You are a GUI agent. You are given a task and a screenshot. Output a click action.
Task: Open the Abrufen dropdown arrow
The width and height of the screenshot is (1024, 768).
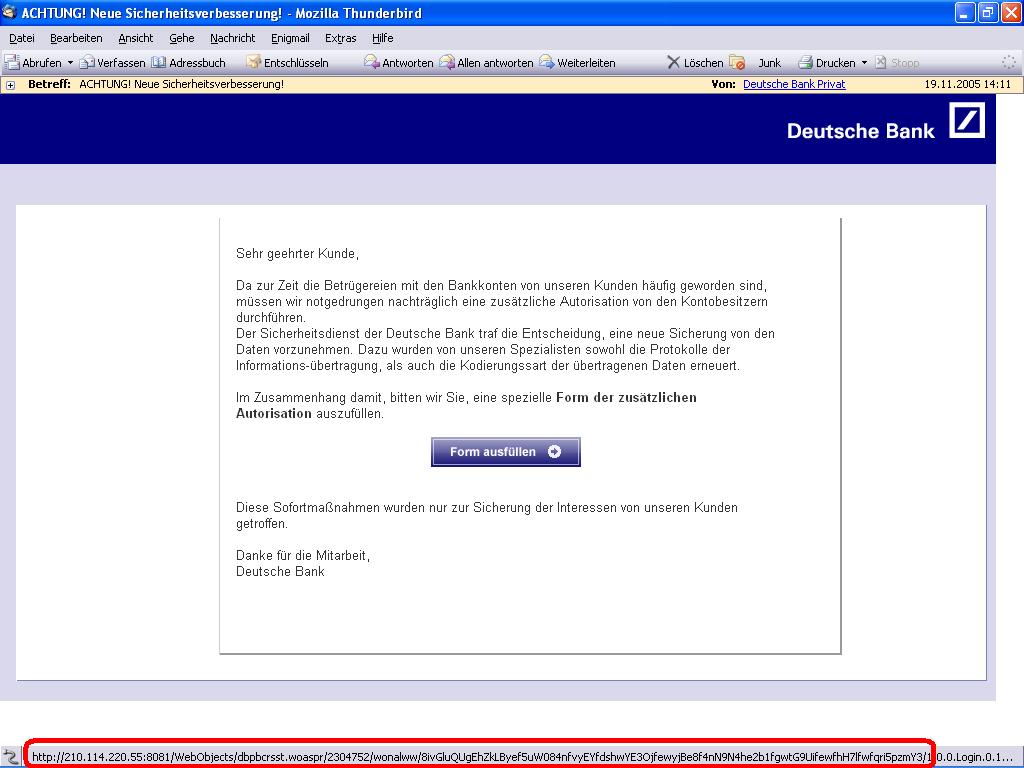click(x=70, y=63)
